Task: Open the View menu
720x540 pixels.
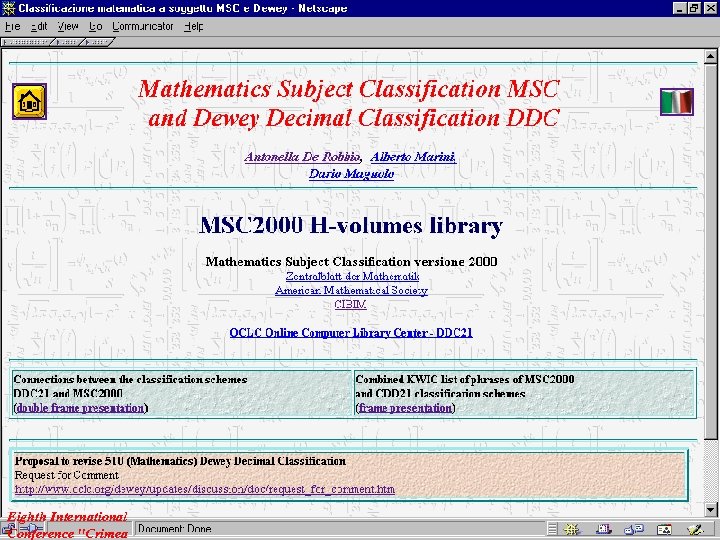Action: (x=68, y=27)
